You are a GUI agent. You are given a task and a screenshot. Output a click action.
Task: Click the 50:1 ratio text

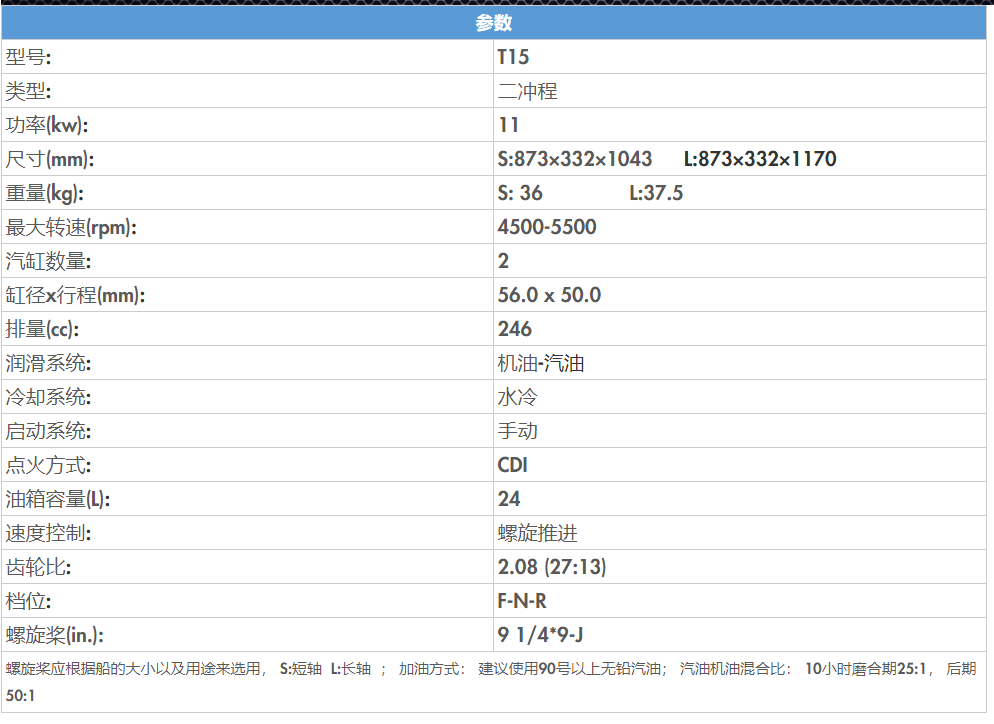pyautogui.click(x=20, y=696)
